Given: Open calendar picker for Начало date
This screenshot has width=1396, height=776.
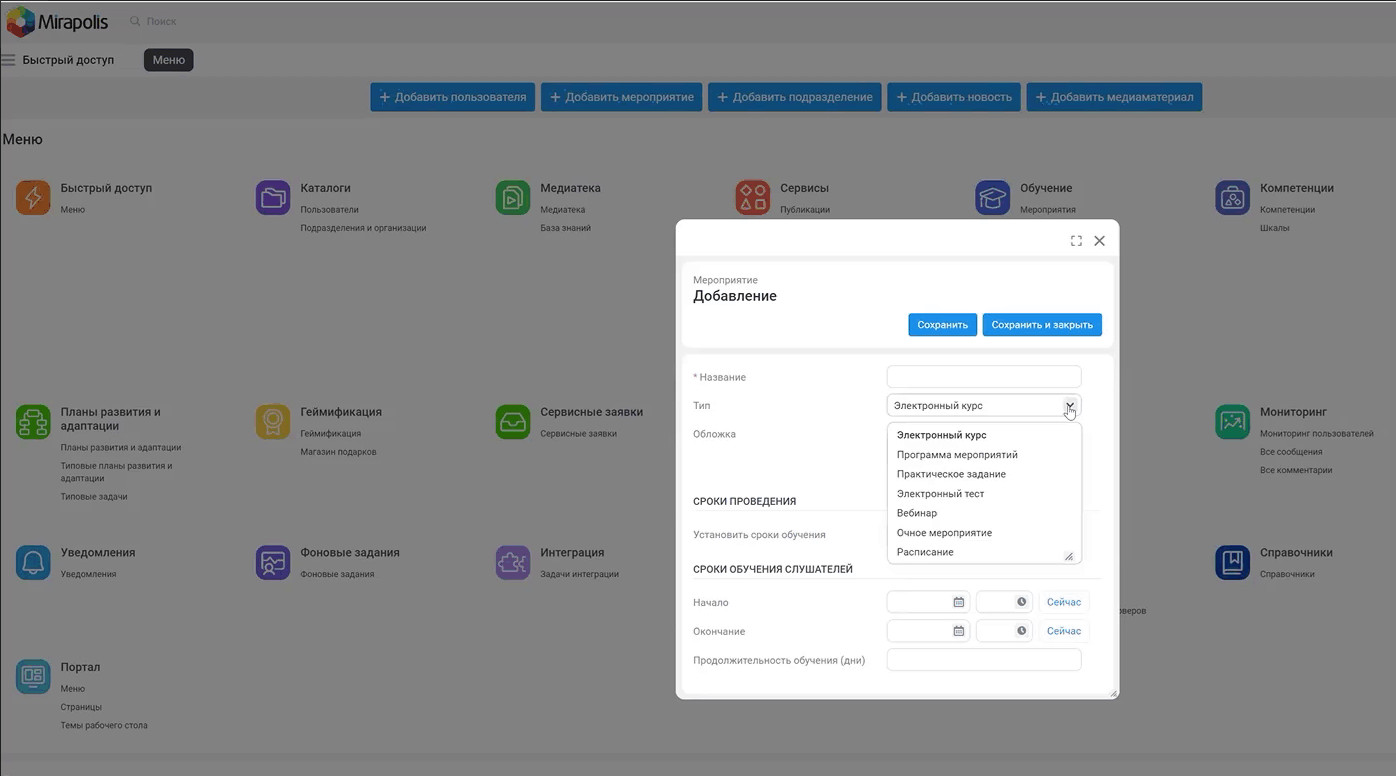Looking at the screenshot, I should (958, 602).
